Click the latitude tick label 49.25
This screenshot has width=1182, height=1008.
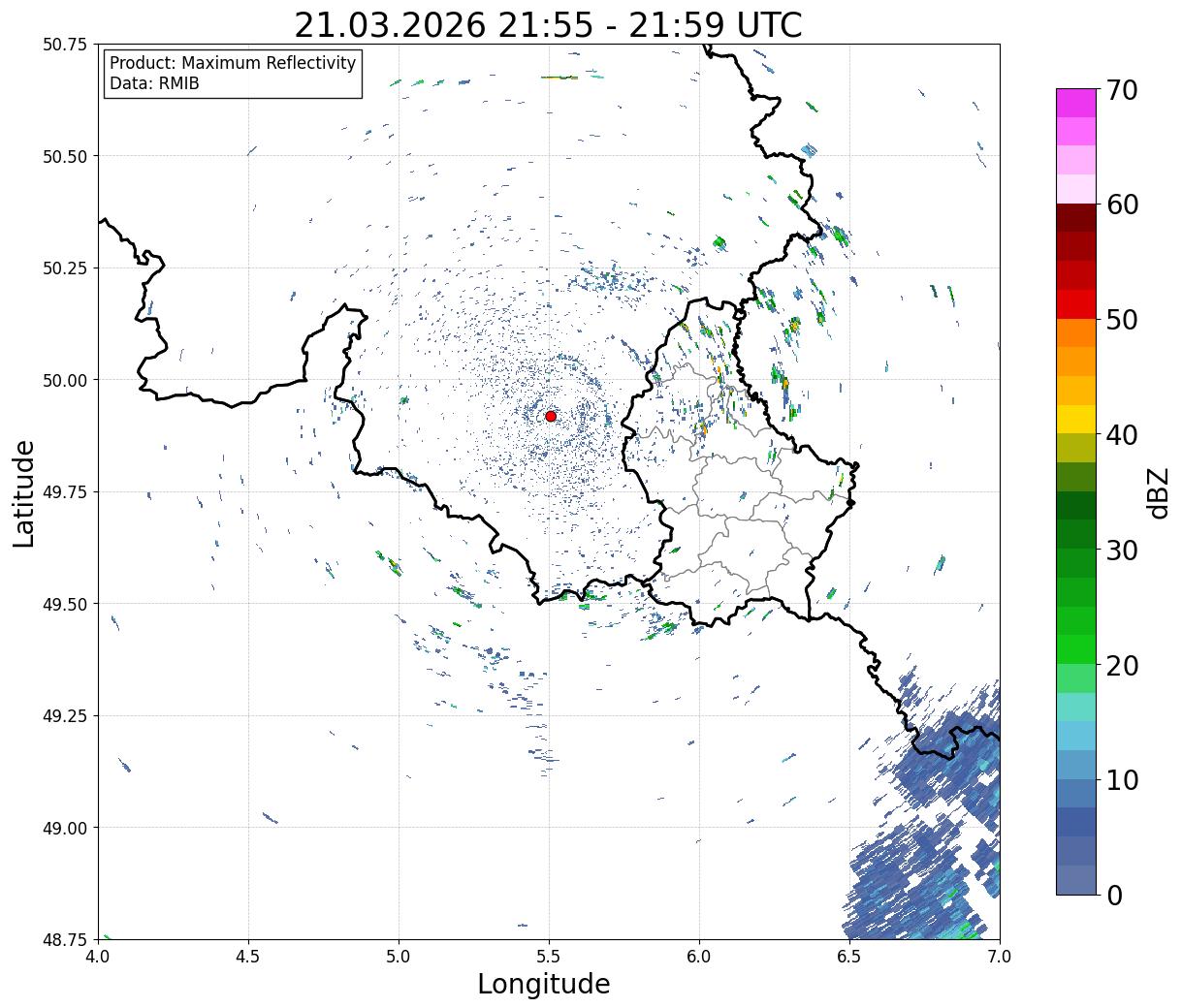point(65,716)
